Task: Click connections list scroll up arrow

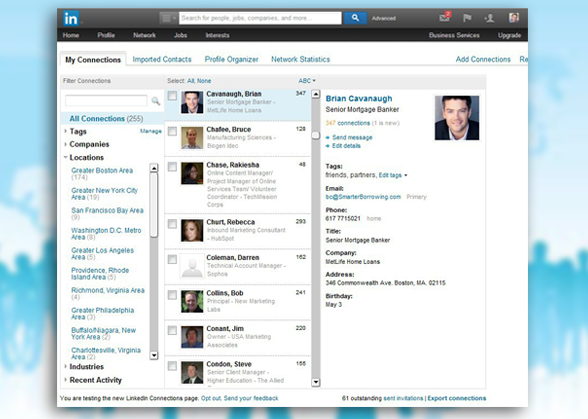Action: pos(316,94)
